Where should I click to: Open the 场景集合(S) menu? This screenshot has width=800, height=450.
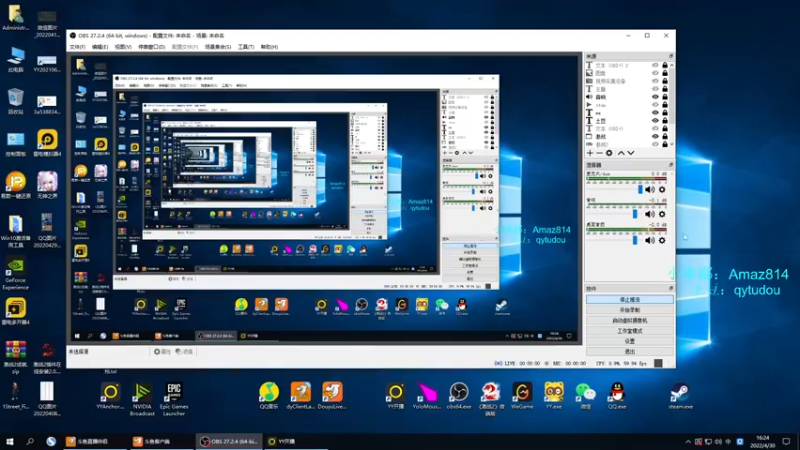218,47
